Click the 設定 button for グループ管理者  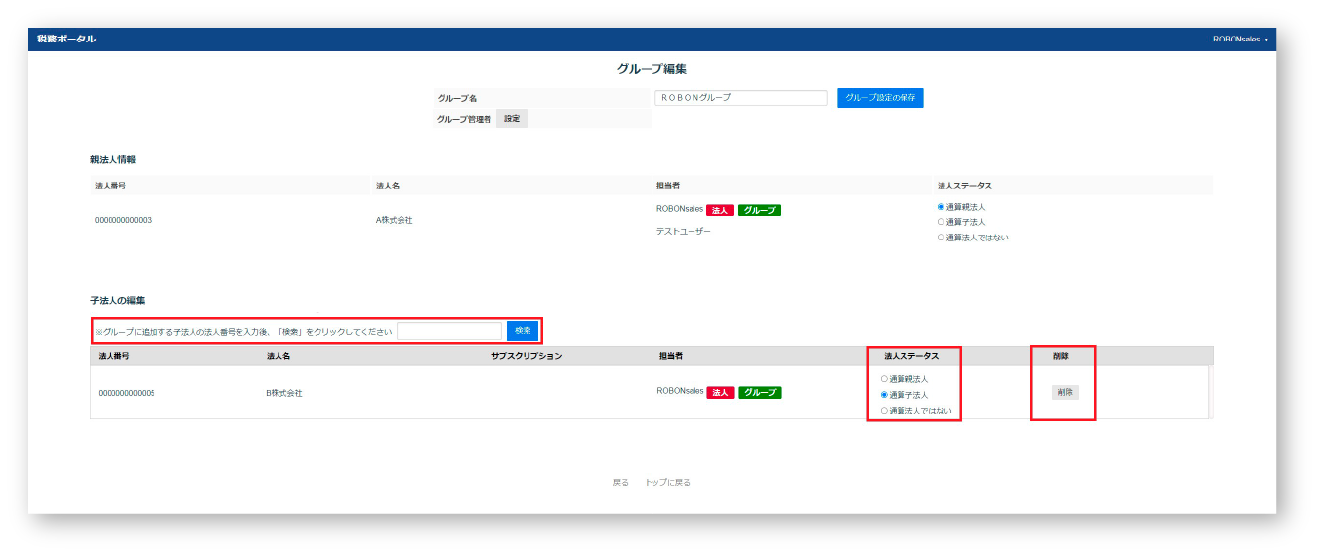click(512, 119)
